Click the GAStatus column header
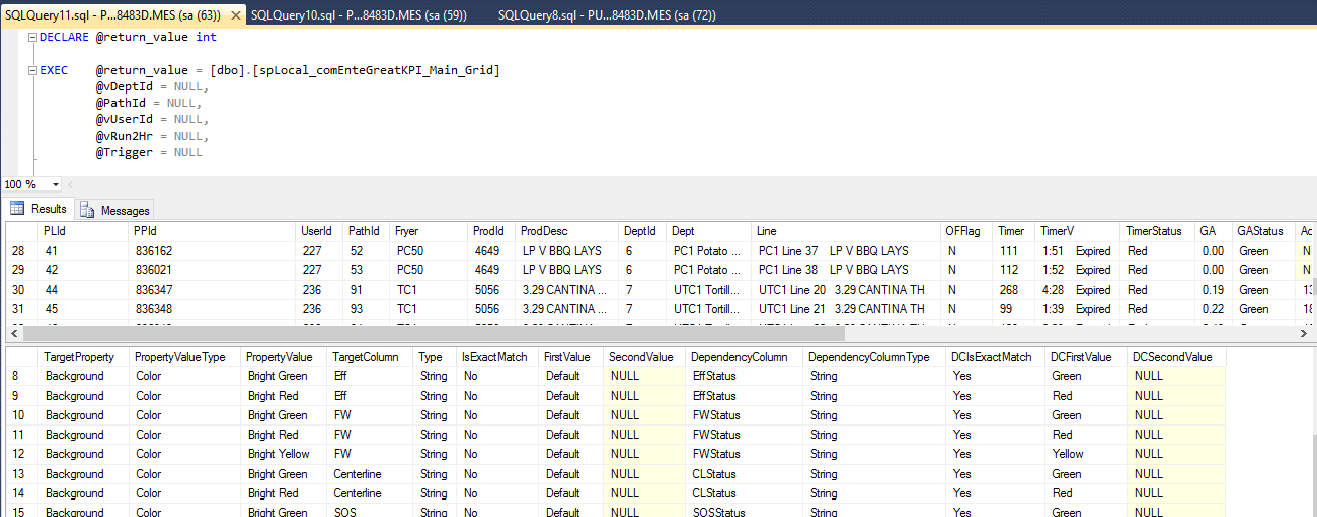 coord(1263,231)
